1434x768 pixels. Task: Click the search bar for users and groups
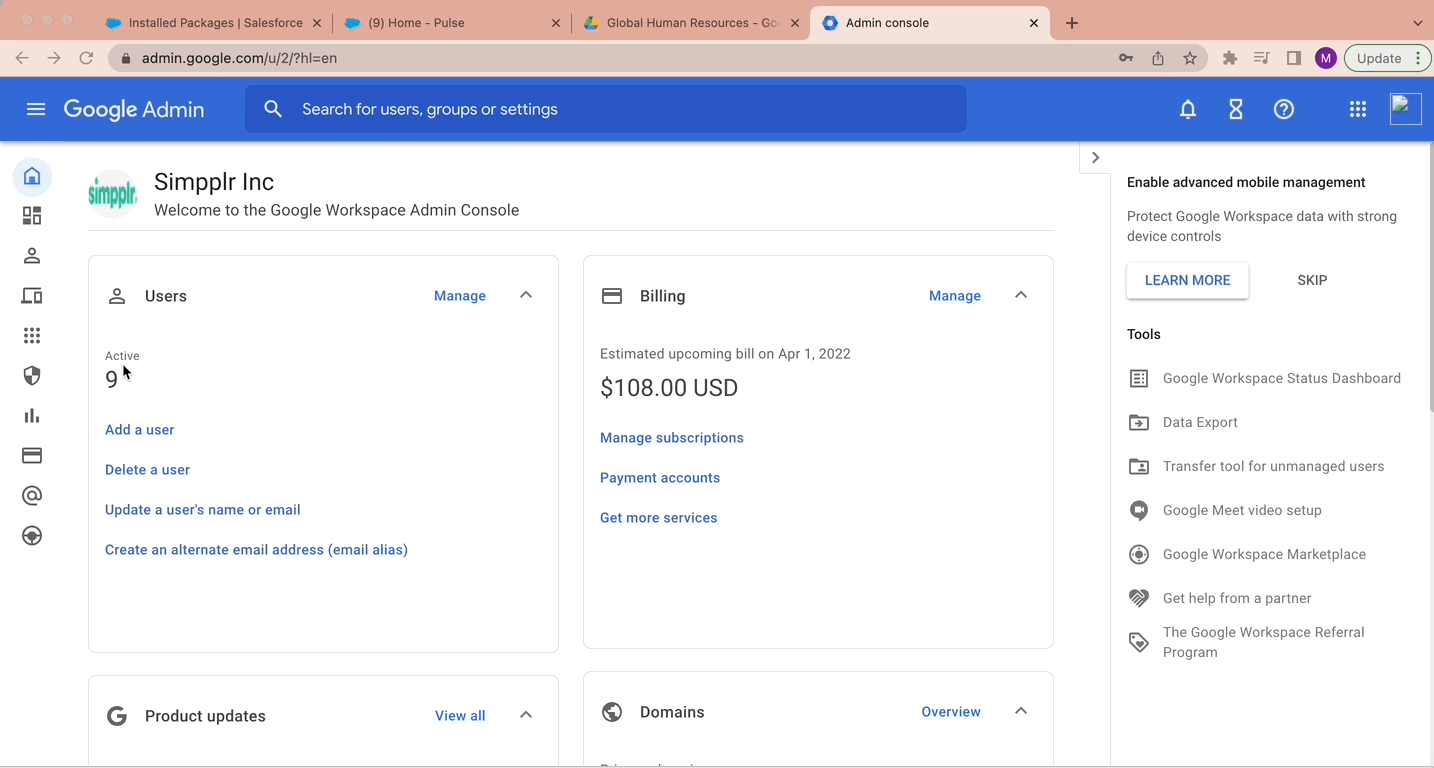[605, 109]
